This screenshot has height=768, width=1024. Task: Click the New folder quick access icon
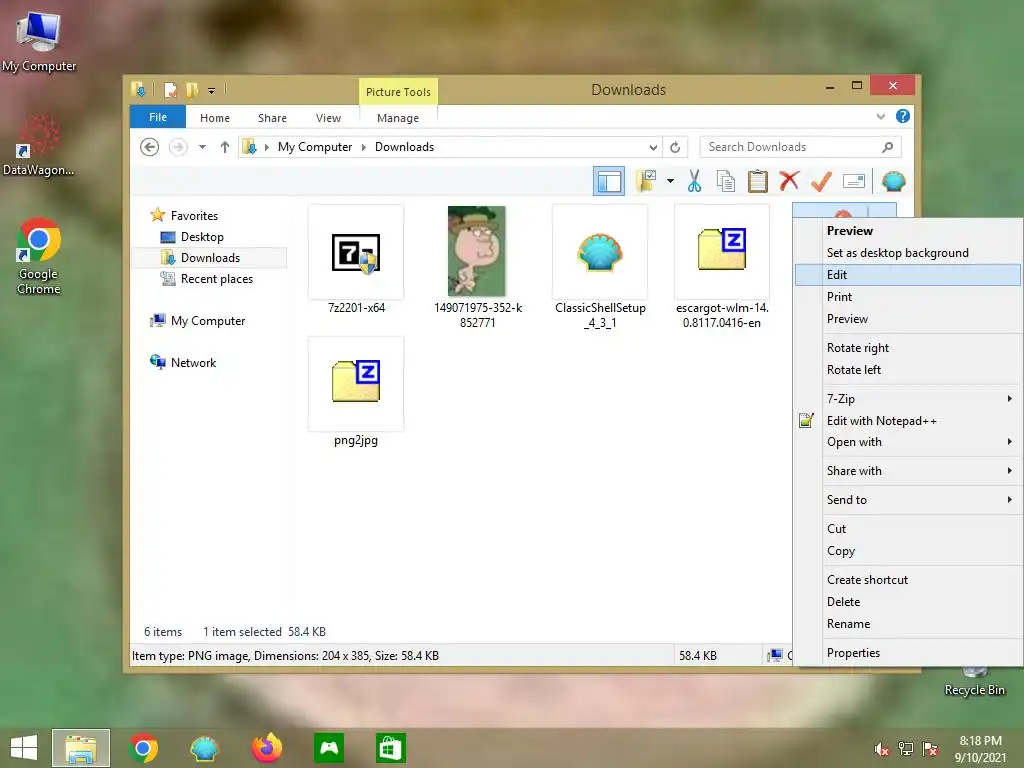(x=192, y=89)
